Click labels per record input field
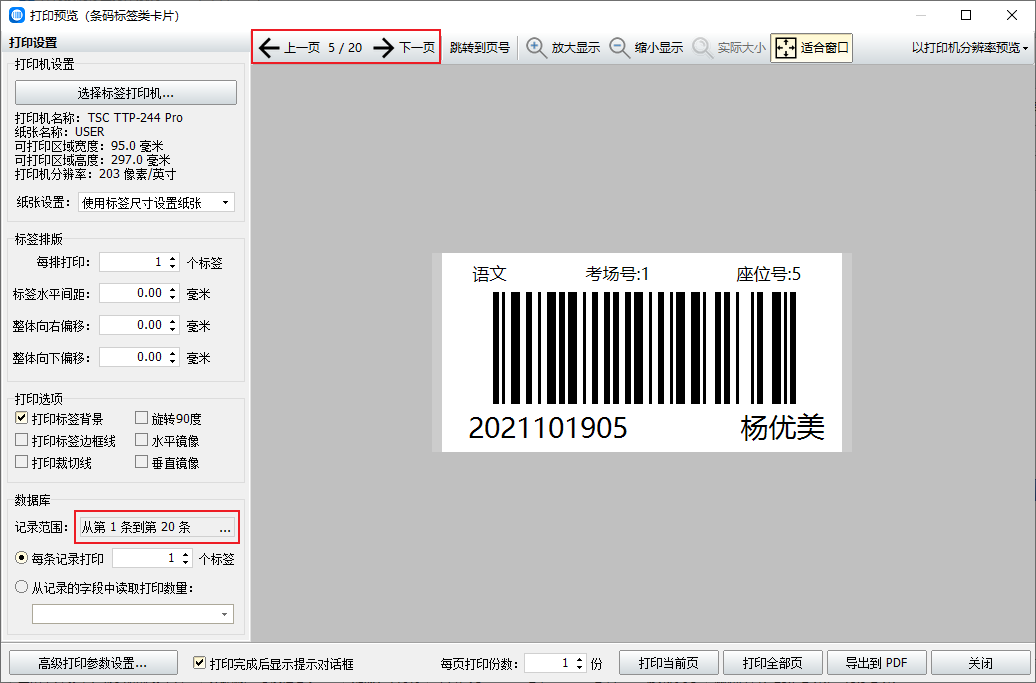 click(x=145, y=558)
